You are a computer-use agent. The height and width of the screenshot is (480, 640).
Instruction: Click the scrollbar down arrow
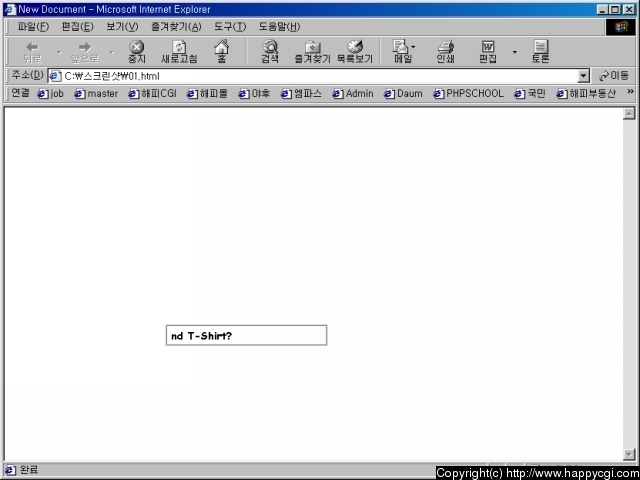[x=629, y=454]
